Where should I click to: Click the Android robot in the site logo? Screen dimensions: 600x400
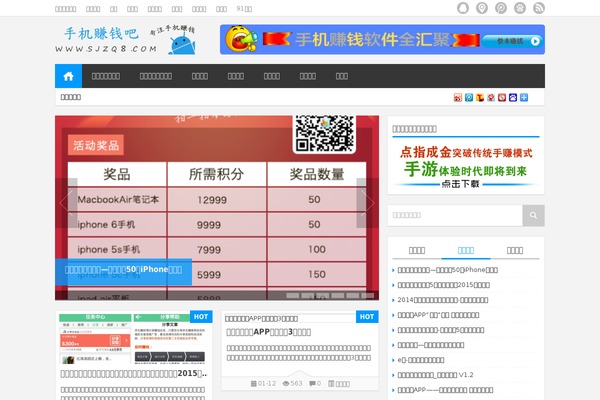click(x=181, y=44)
